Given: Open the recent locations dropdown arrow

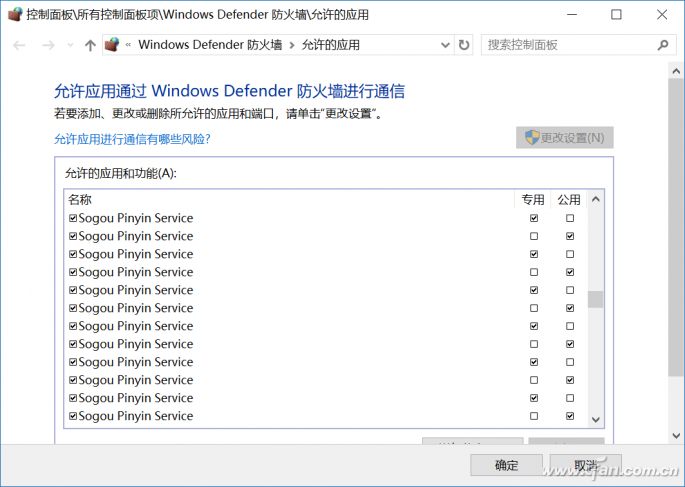Looking at the screenshot, I should click(x=70, y=45).
